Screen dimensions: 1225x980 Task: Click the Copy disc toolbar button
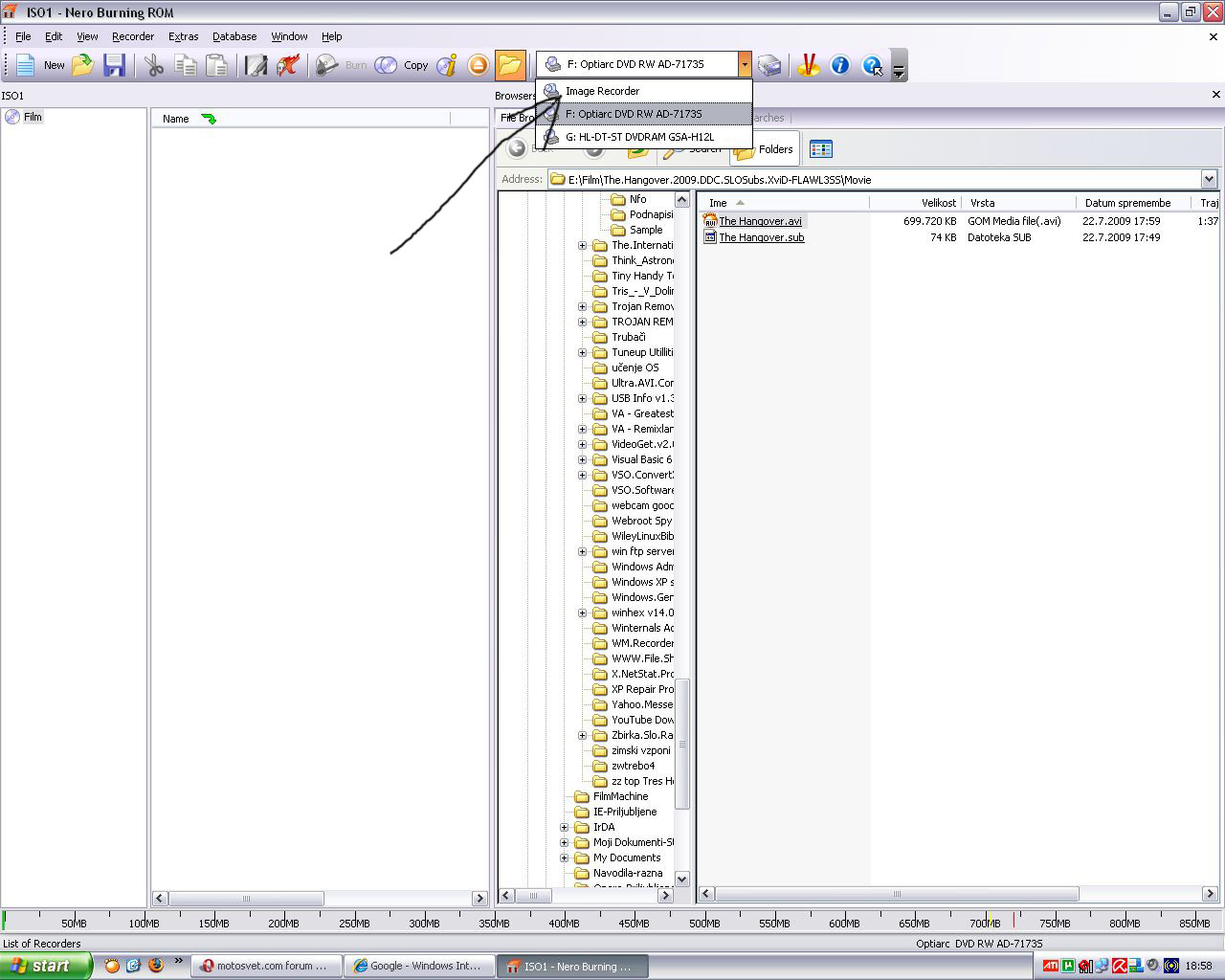click(x=401, y=65)
